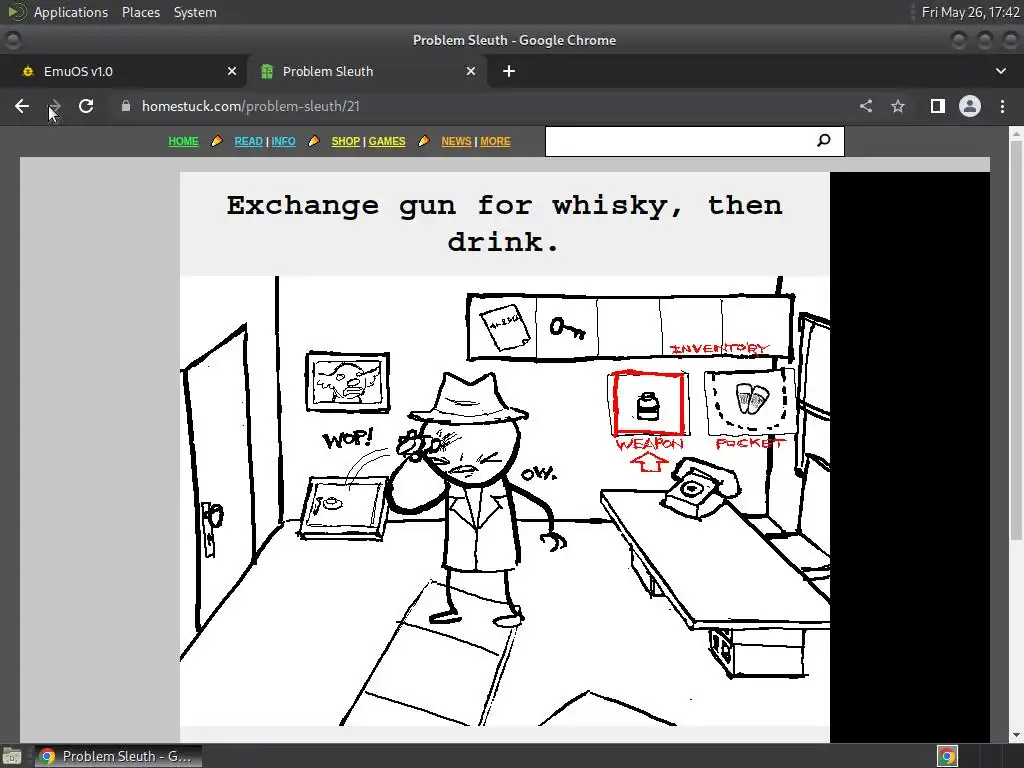Click the pocket slot item

(752, 398)
